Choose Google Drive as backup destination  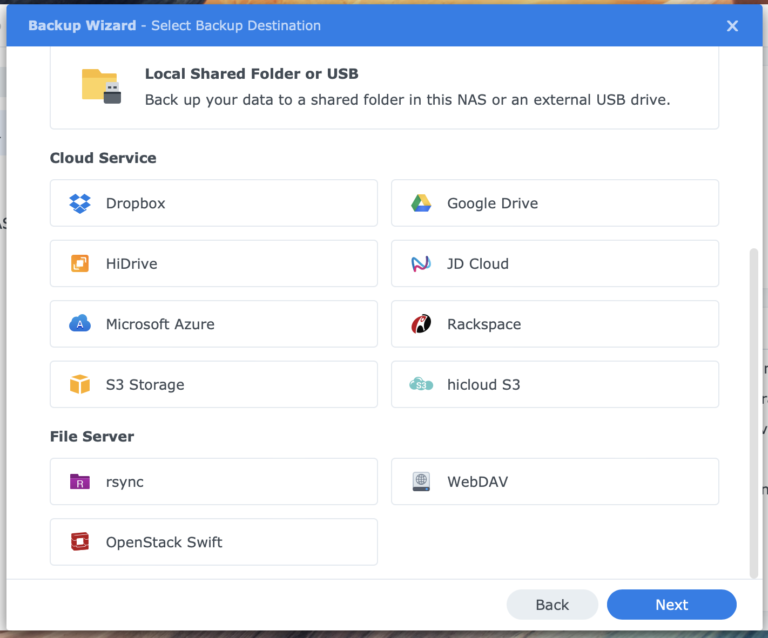coord(554,204)
